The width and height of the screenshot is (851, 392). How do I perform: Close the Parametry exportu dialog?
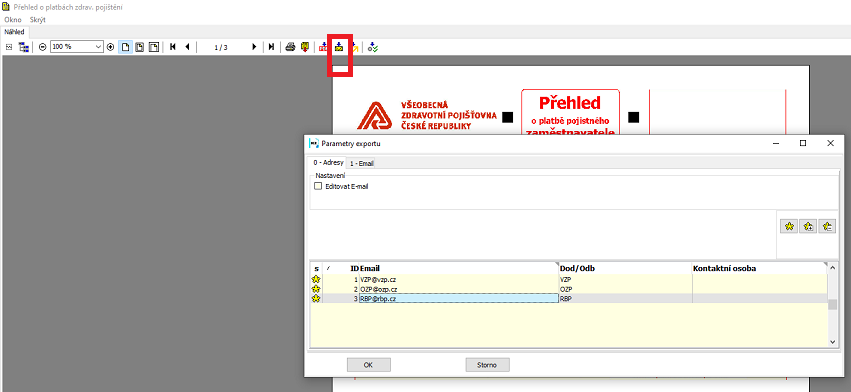830,143
